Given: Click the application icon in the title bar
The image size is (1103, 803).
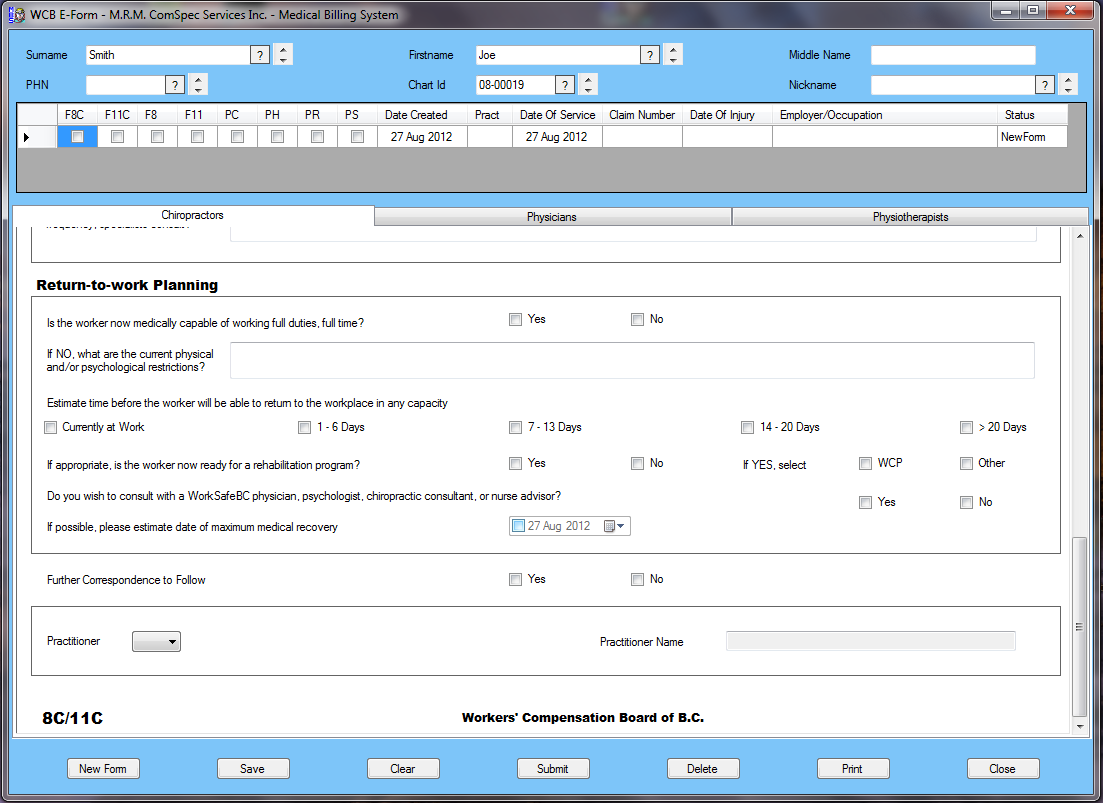Looking at the screenshot, I should [17, 14].
